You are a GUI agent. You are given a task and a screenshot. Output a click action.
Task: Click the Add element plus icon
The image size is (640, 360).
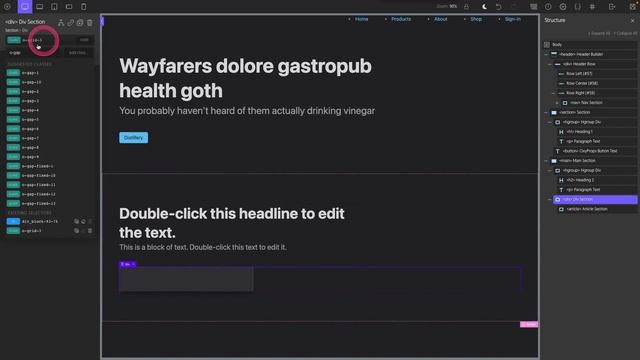[7, 7]
